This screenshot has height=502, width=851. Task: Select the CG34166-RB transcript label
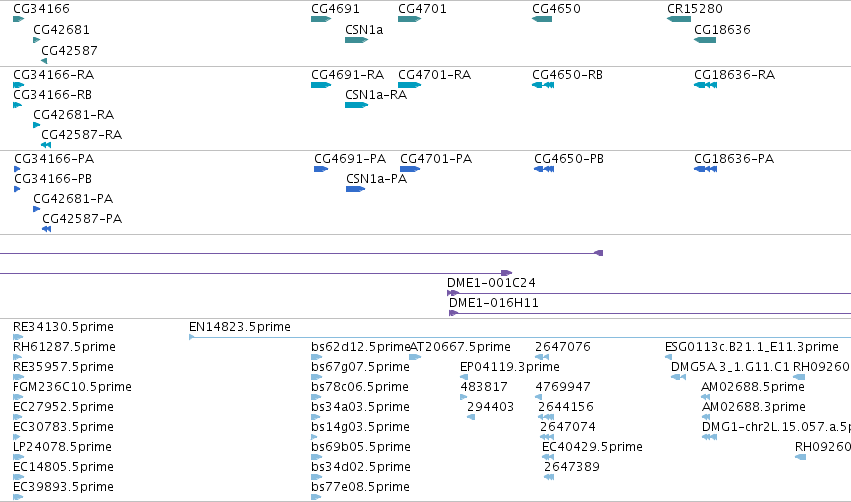pos(53,95)
